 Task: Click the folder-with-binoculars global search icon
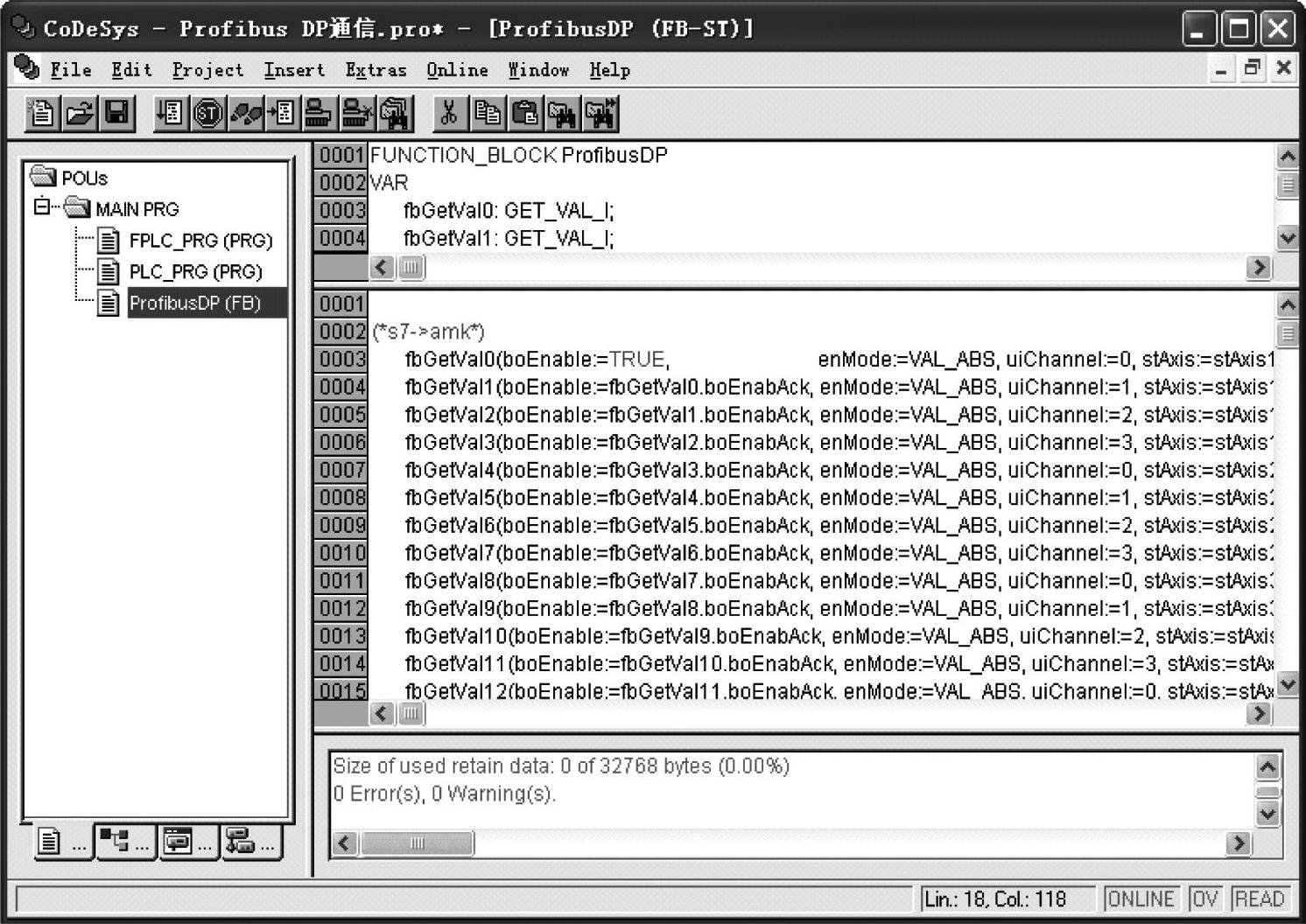[x=395, y=114]
